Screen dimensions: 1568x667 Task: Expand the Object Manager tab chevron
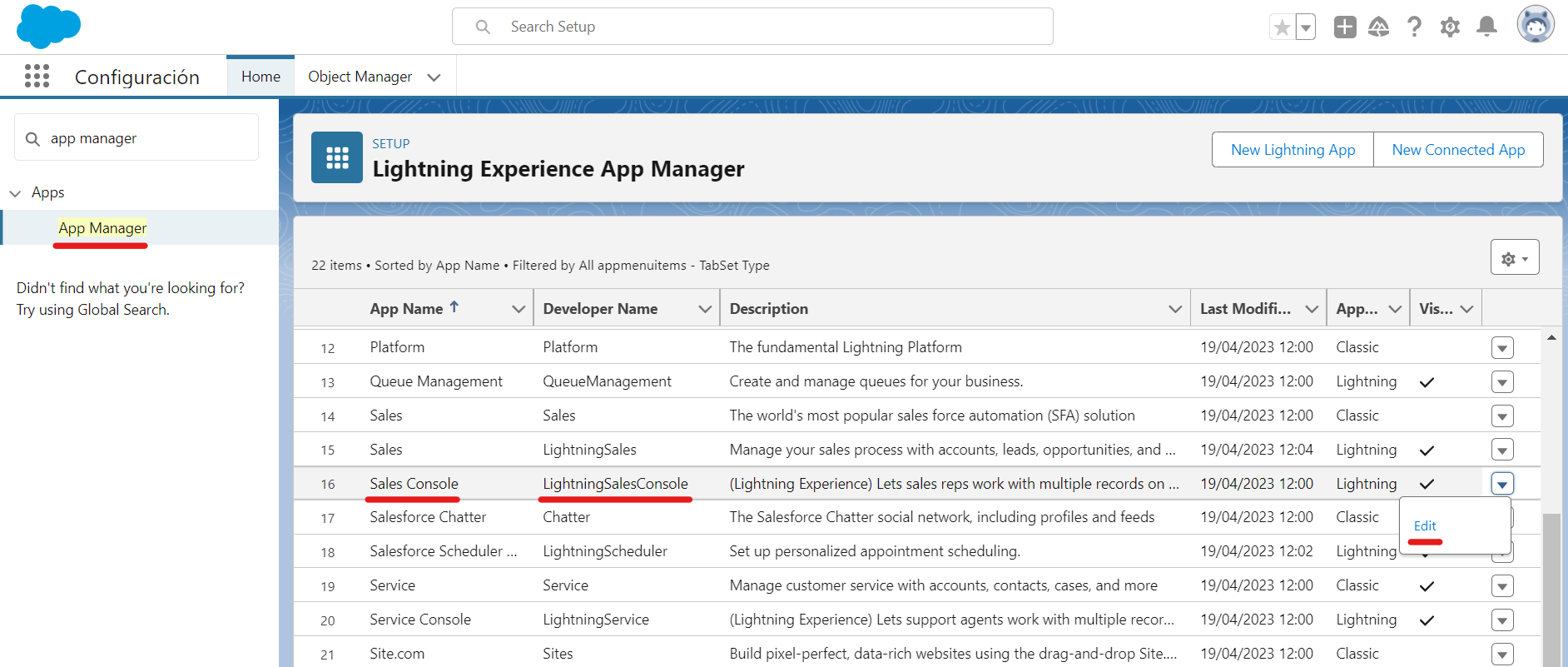click(x=434, y=77)
